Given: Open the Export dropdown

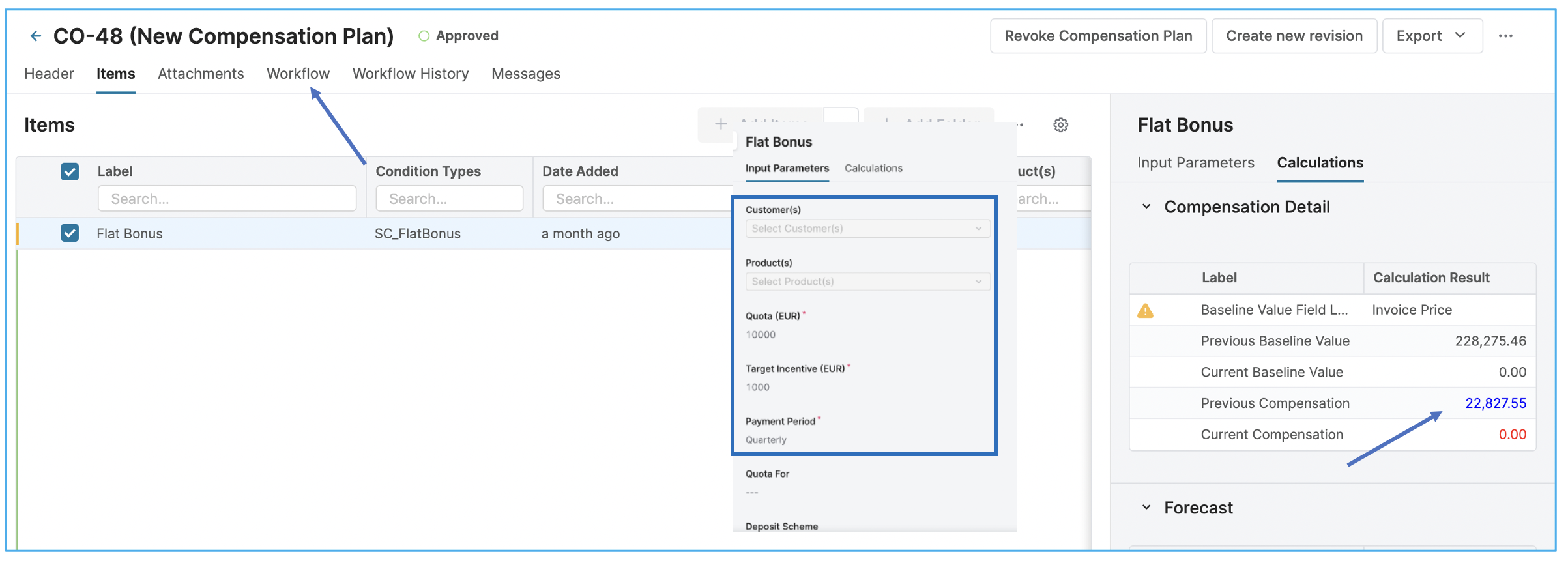Looking at the screenshot, I should click(1431, 36).
